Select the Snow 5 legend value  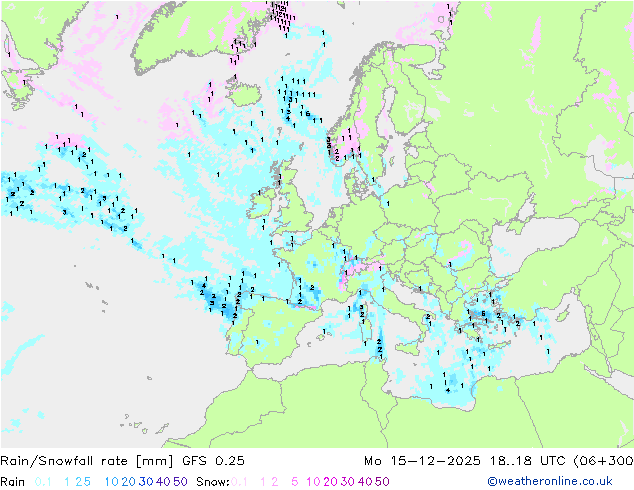295,482
